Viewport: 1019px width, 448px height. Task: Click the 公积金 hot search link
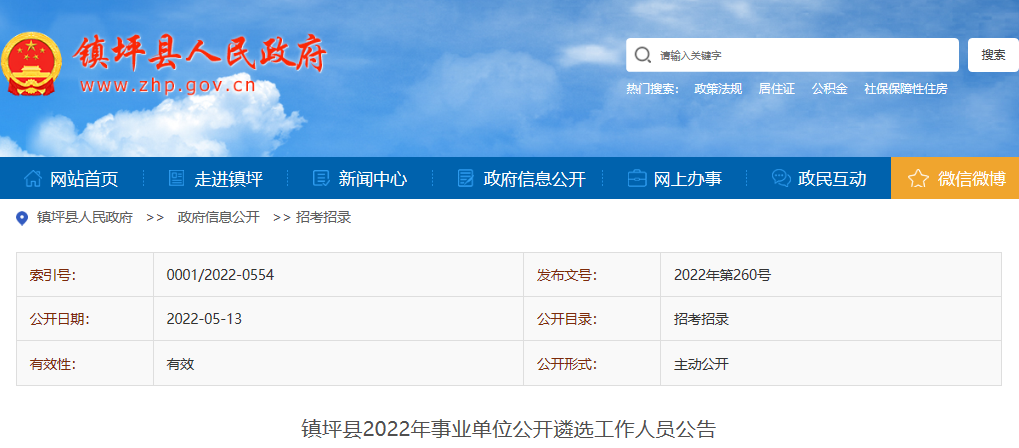click(829, 89)
